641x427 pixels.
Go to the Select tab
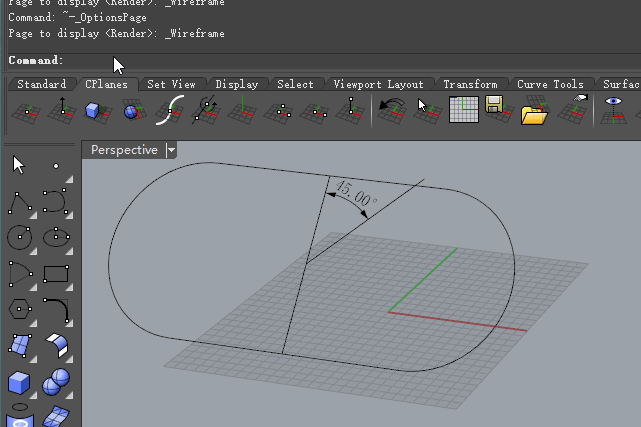(x=295, y=84)
